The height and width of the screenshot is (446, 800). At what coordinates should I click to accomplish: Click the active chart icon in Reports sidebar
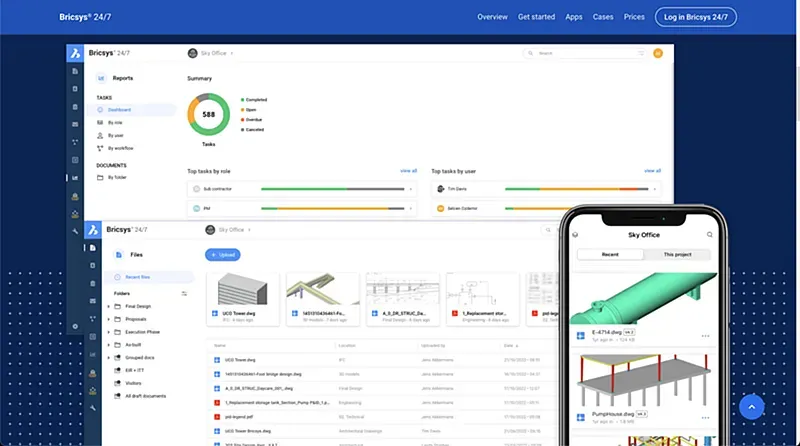75,178
